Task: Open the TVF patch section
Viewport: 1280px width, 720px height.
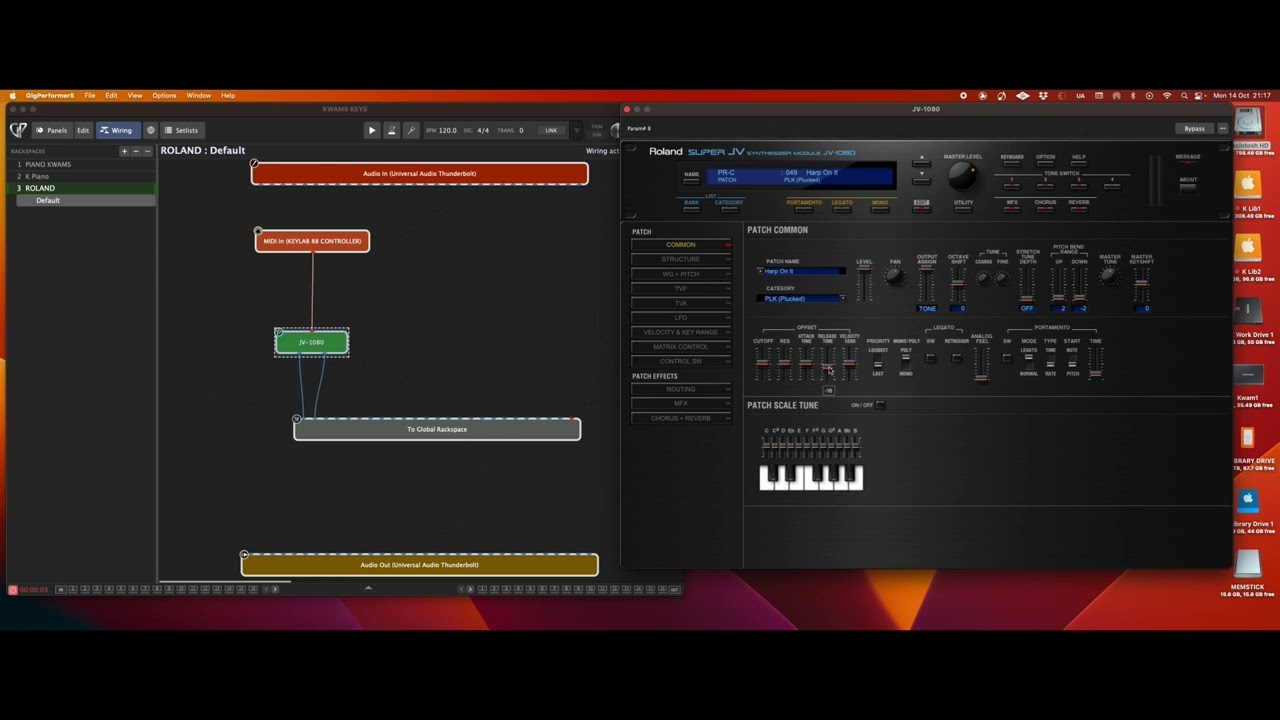Action: coord(681,288)
